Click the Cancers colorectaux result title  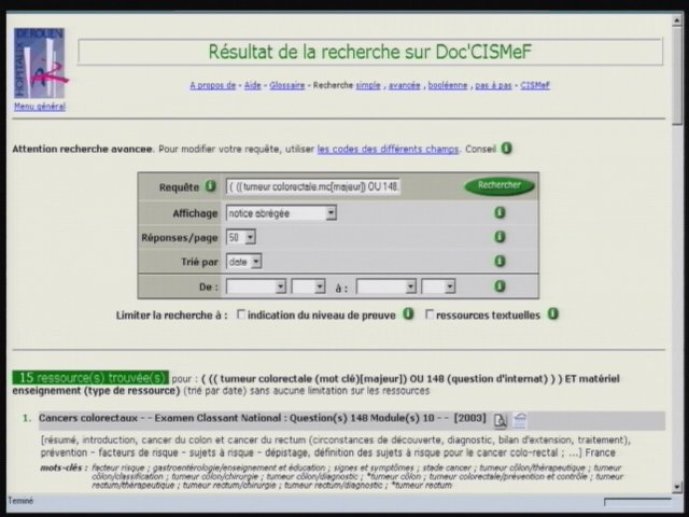262,418
